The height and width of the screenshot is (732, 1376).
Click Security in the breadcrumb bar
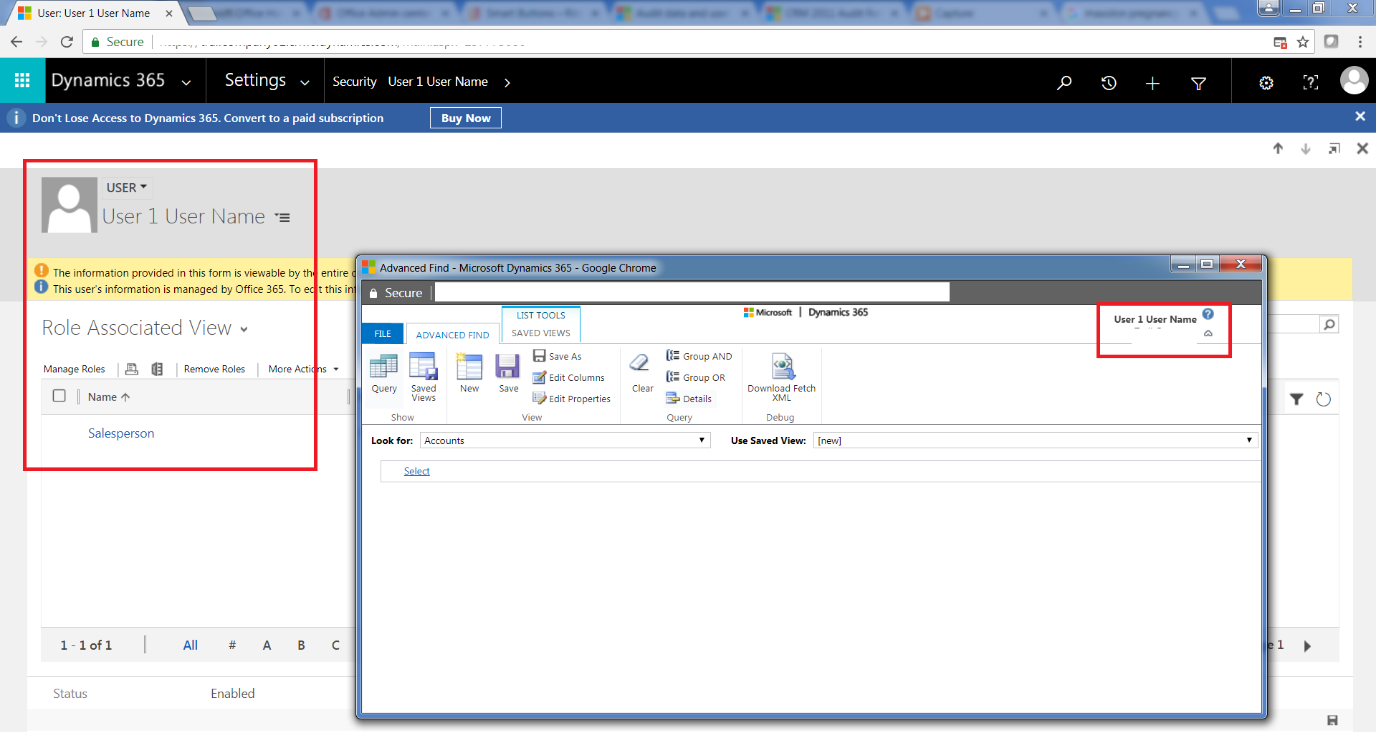pyautogui.click(x=355, y=82)
